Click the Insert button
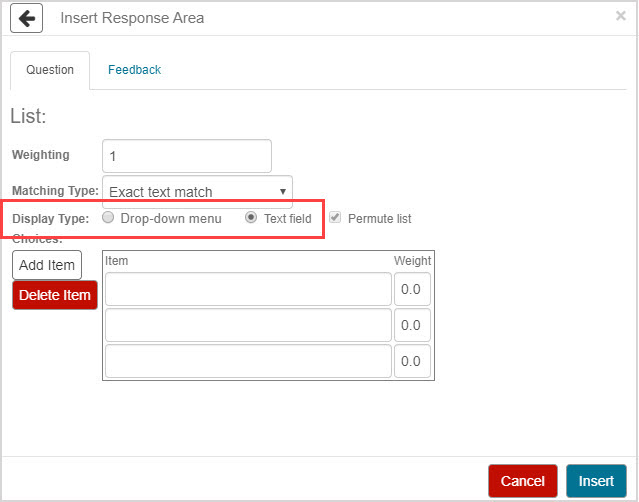Screen dimensions: 639x502 tap(596, 481)
